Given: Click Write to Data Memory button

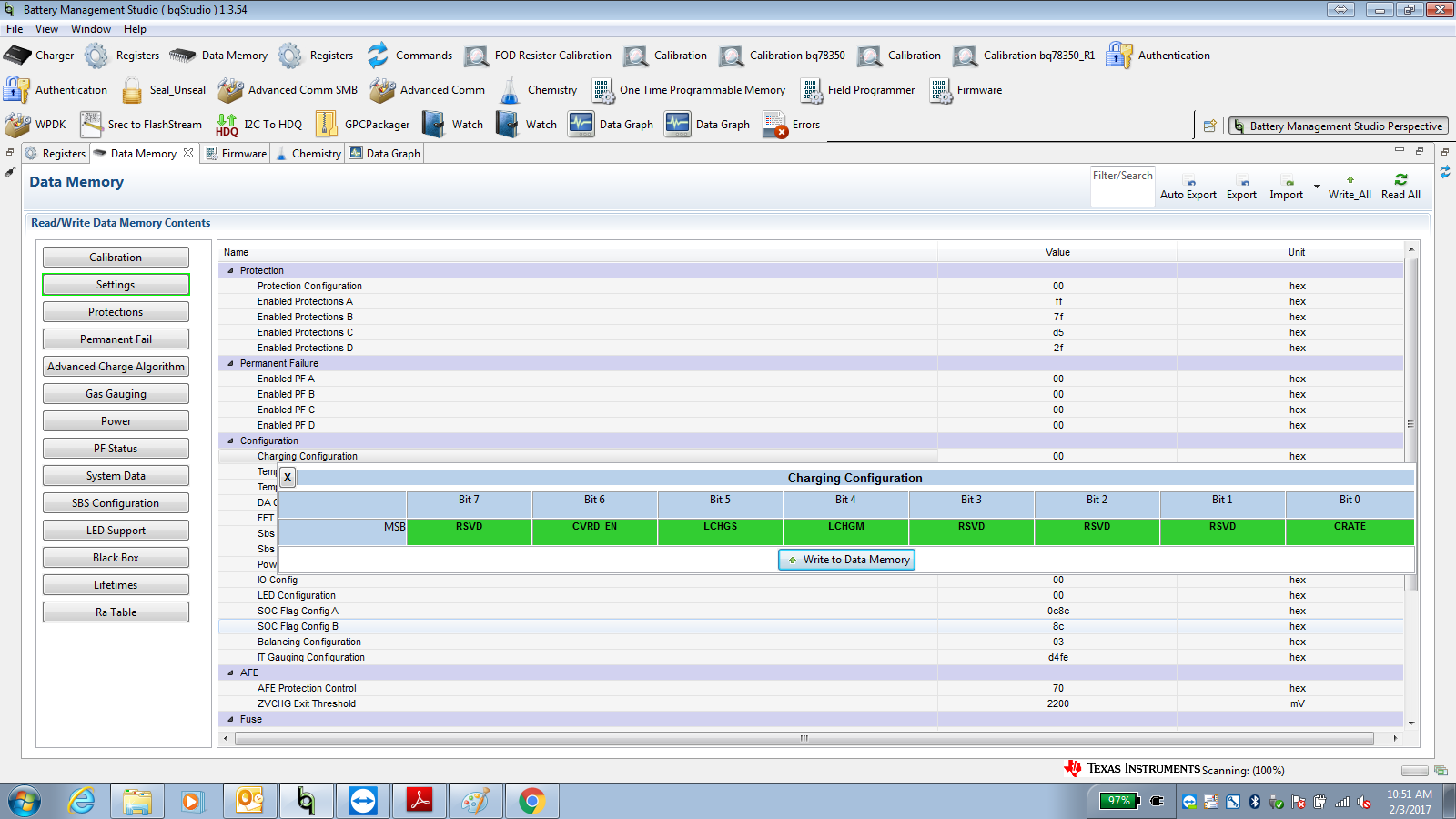Looking at the screenshot, I should [846, 560].
